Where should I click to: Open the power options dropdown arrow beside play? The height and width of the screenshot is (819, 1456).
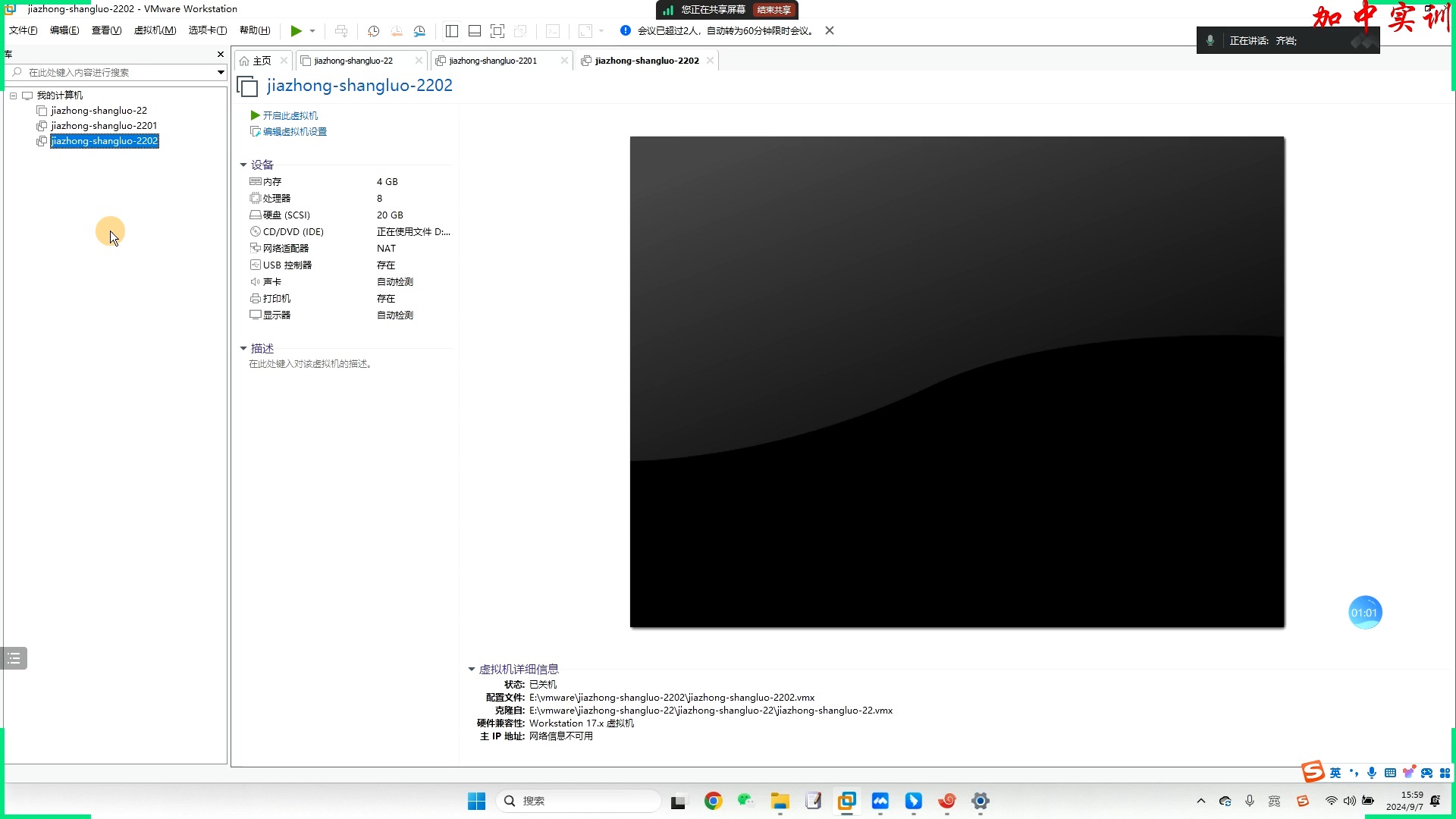click(312, 31)
